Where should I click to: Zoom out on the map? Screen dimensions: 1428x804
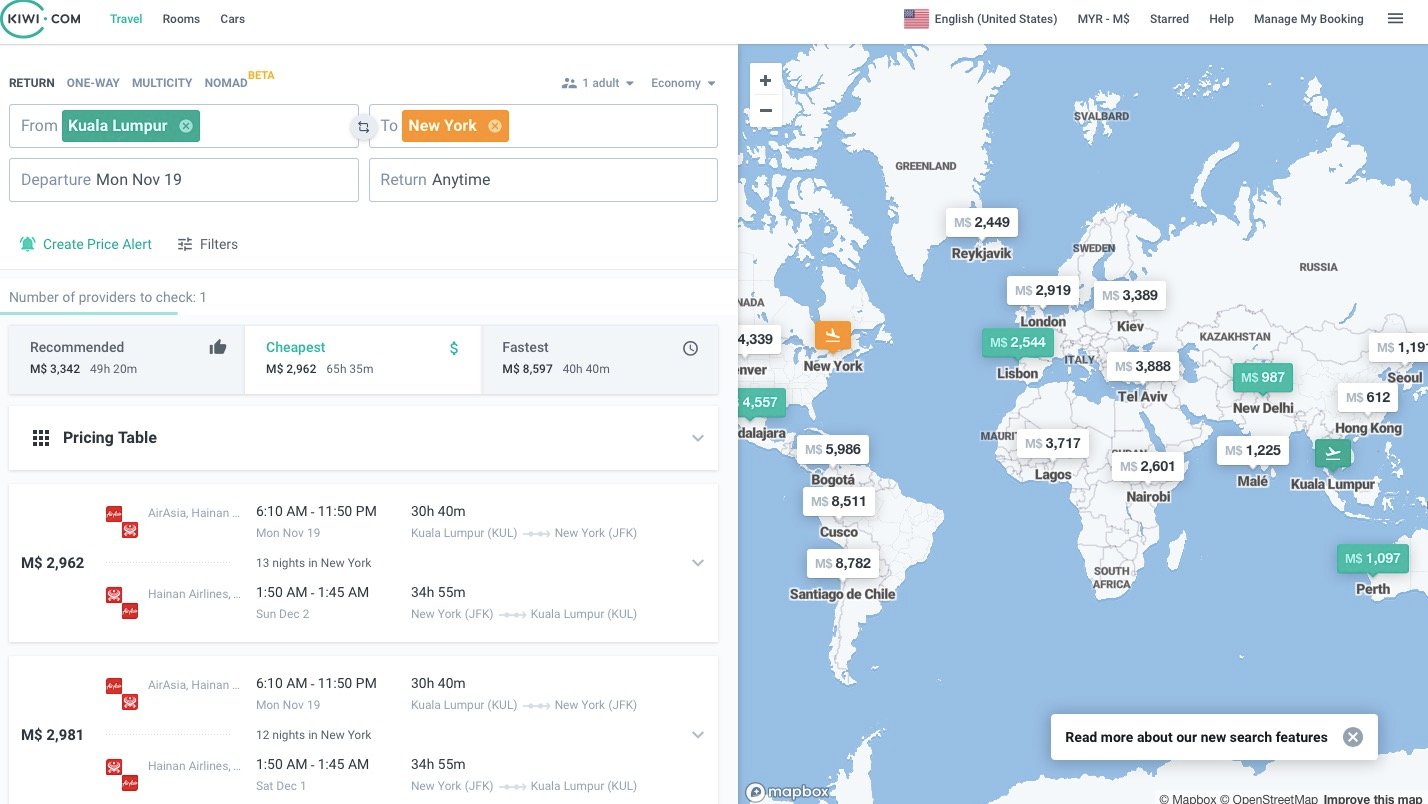click(765, 110)
